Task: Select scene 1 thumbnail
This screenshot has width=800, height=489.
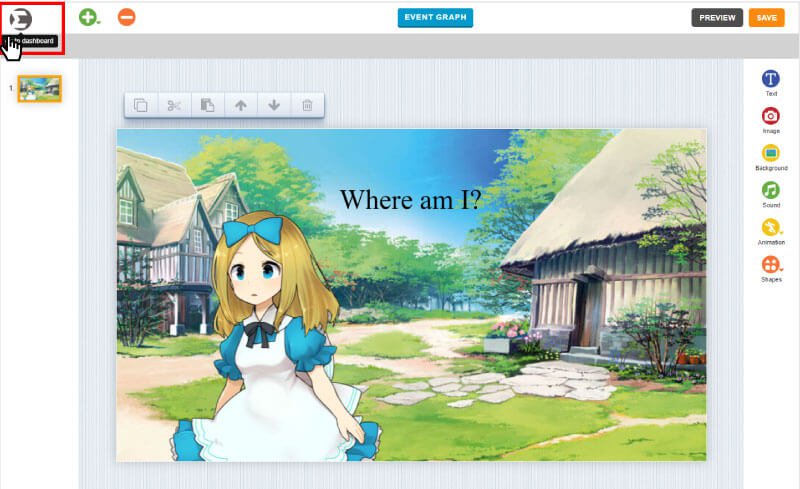Action: point(40,89)
